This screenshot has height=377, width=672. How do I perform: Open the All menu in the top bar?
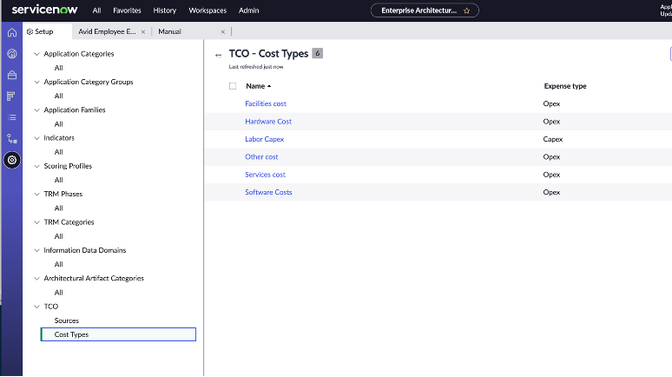click(x=97, y=10)
